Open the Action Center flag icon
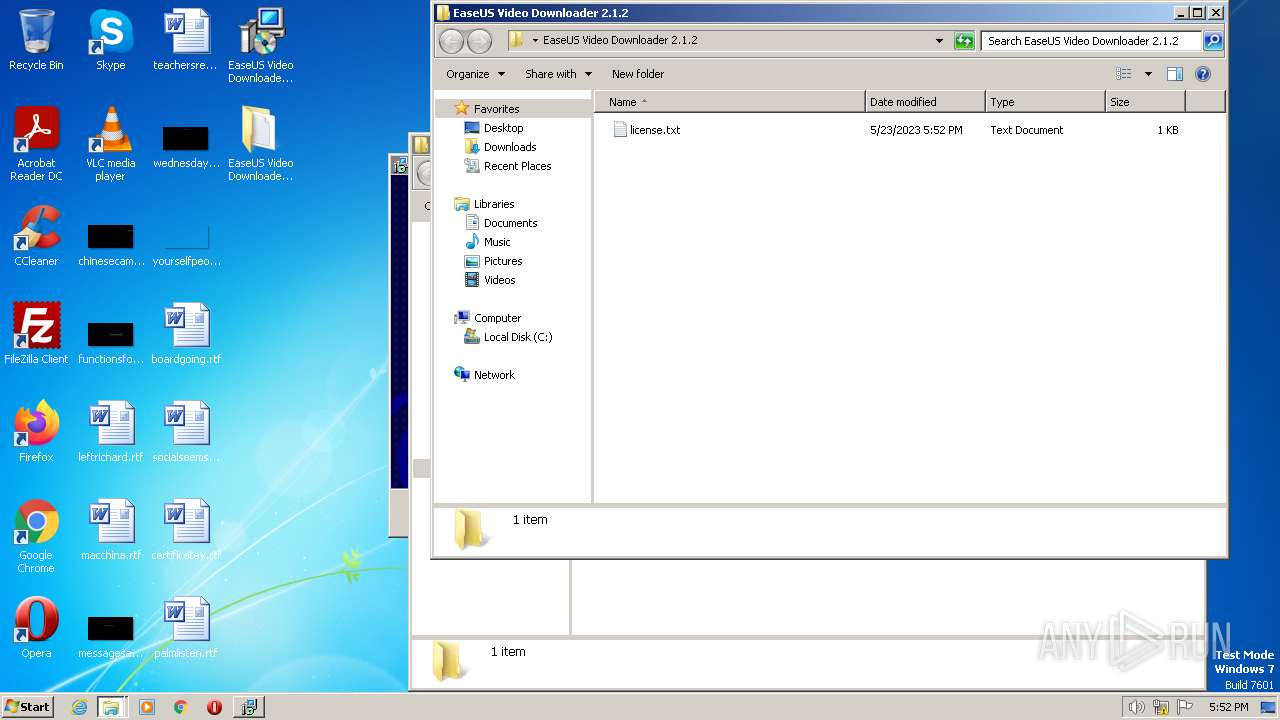 click(1185, 707)
